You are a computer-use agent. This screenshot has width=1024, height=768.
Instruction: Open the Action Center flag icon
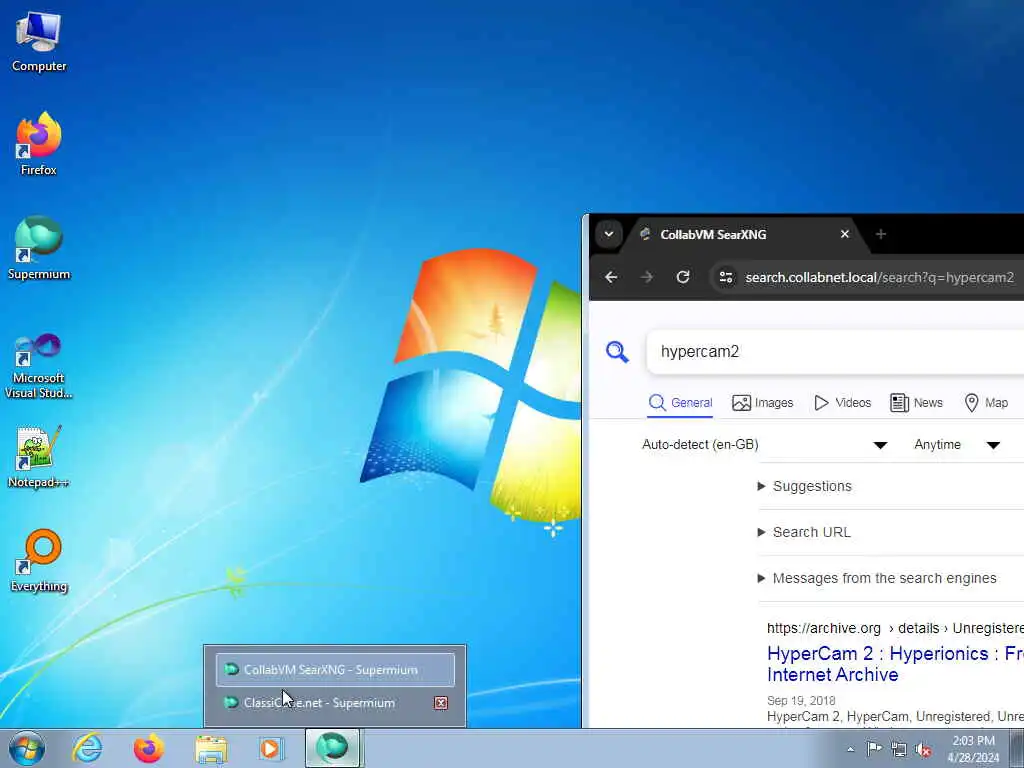pos(874,749)
